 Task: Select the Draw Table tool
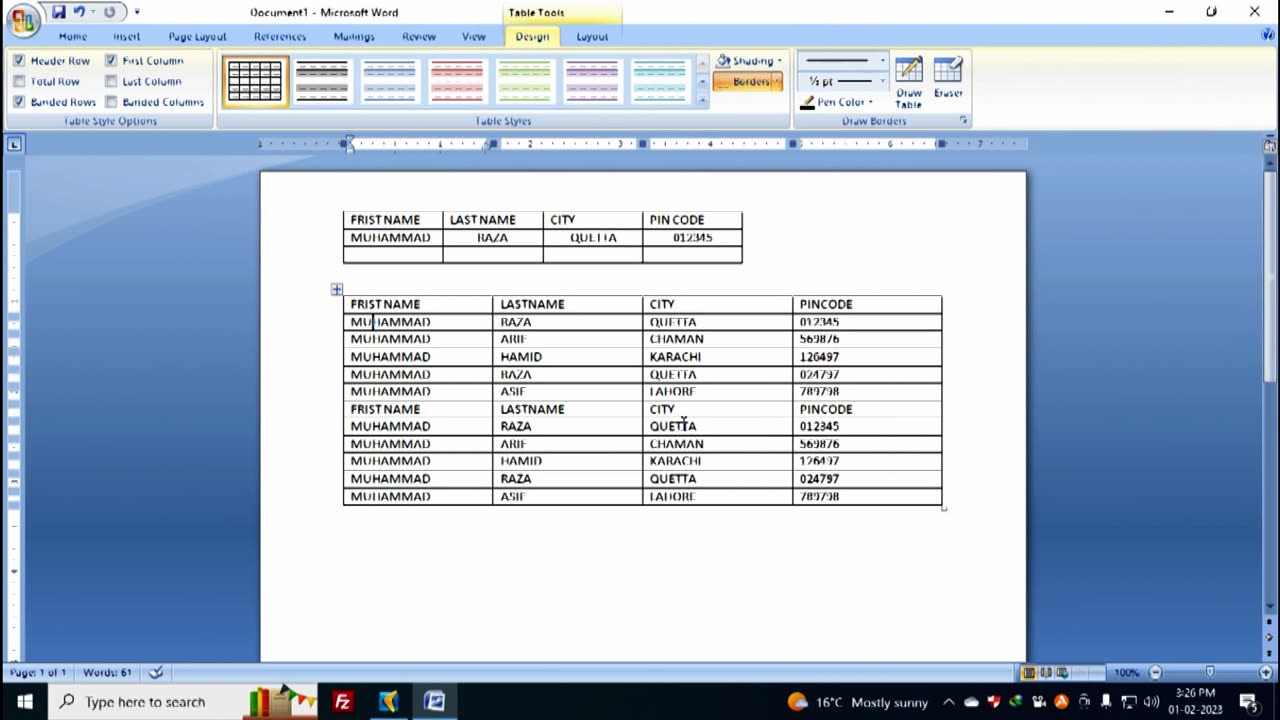click(908, 82)
